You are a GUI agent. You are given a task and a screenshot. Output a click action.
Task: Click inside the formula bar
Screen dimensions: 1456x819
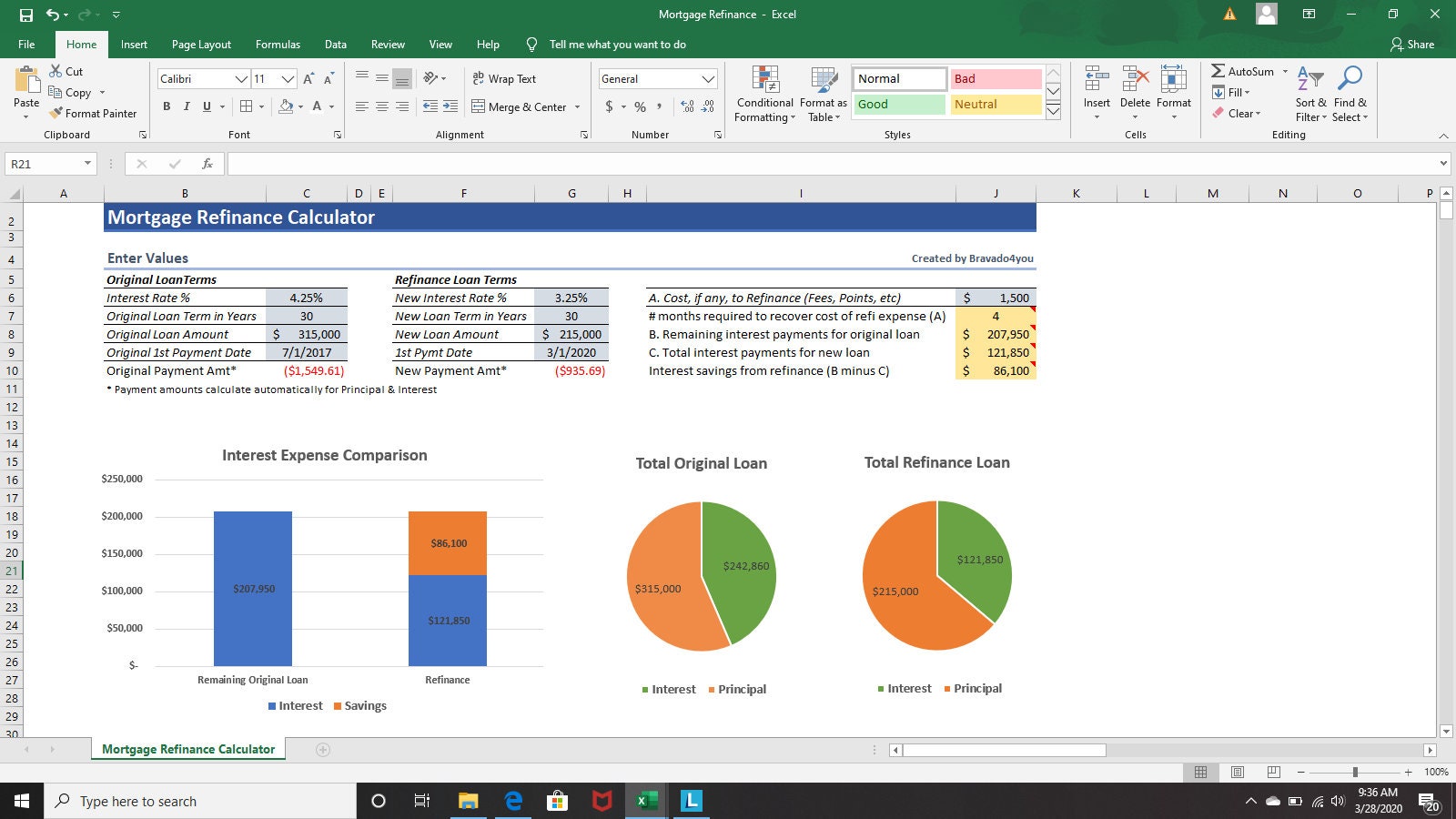(x=637, y=164)
